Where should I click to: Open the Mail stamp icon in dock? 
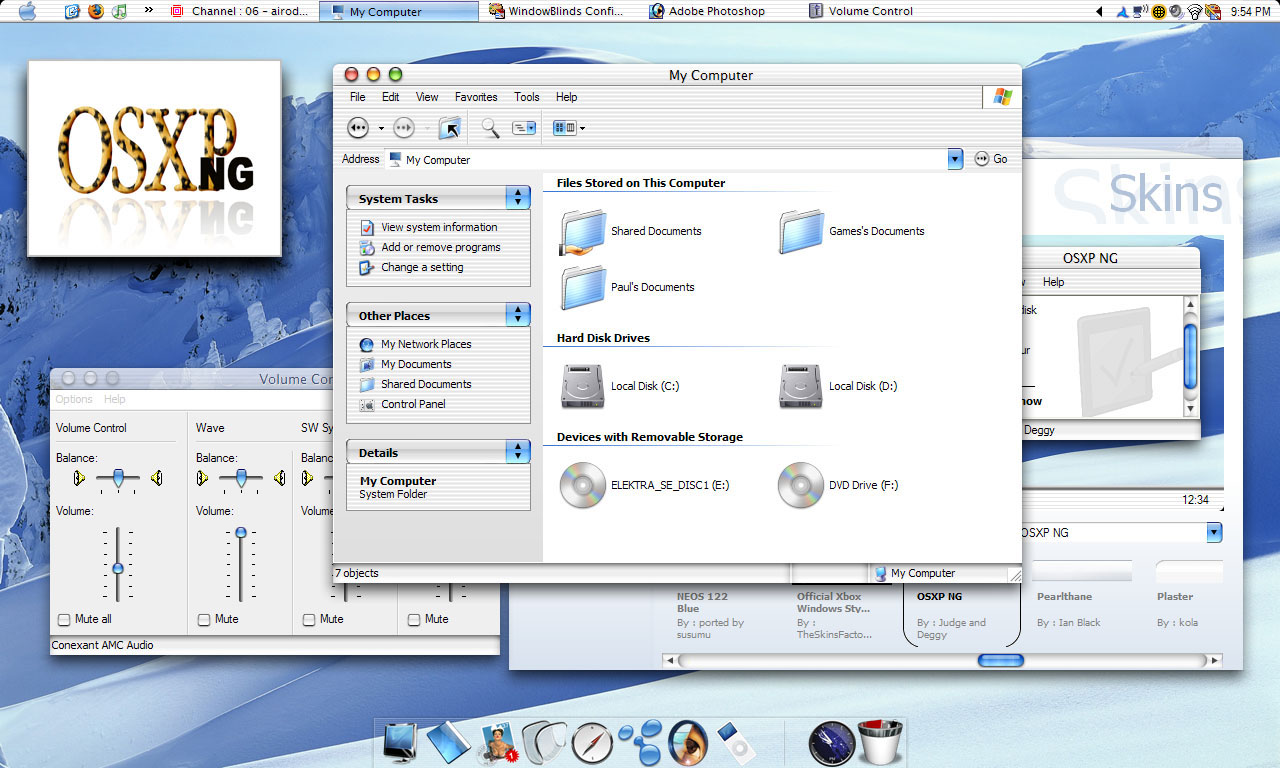[496, 743]
